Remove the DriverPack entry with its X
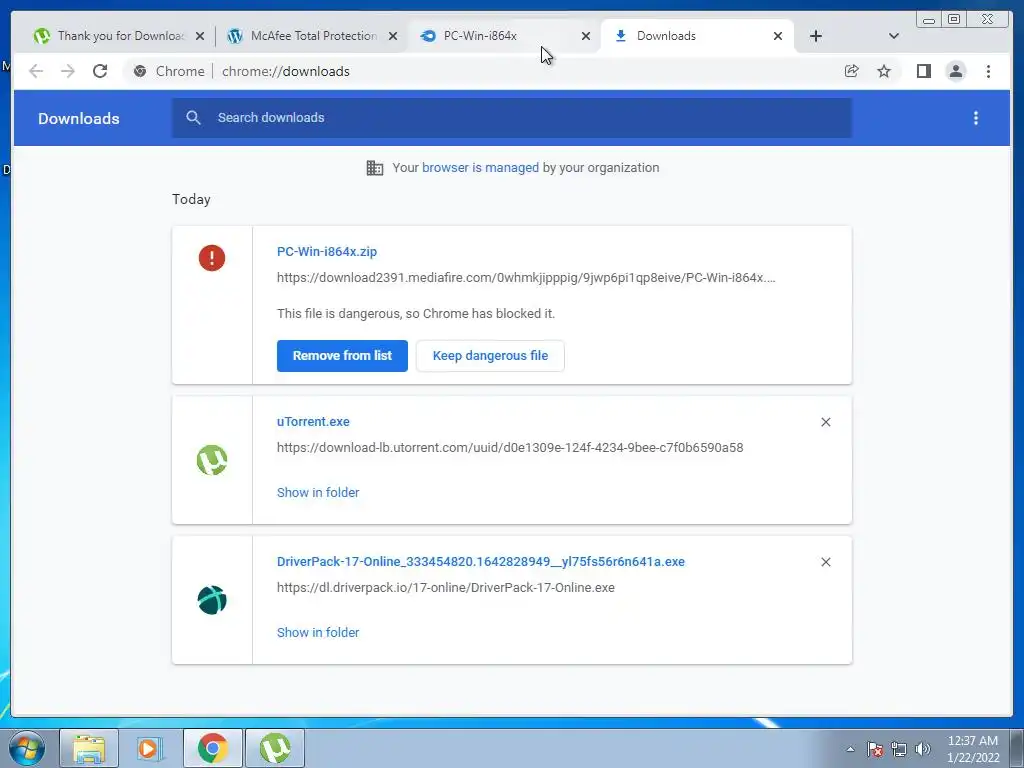1024x768 pixels. [x=825, y=562]
